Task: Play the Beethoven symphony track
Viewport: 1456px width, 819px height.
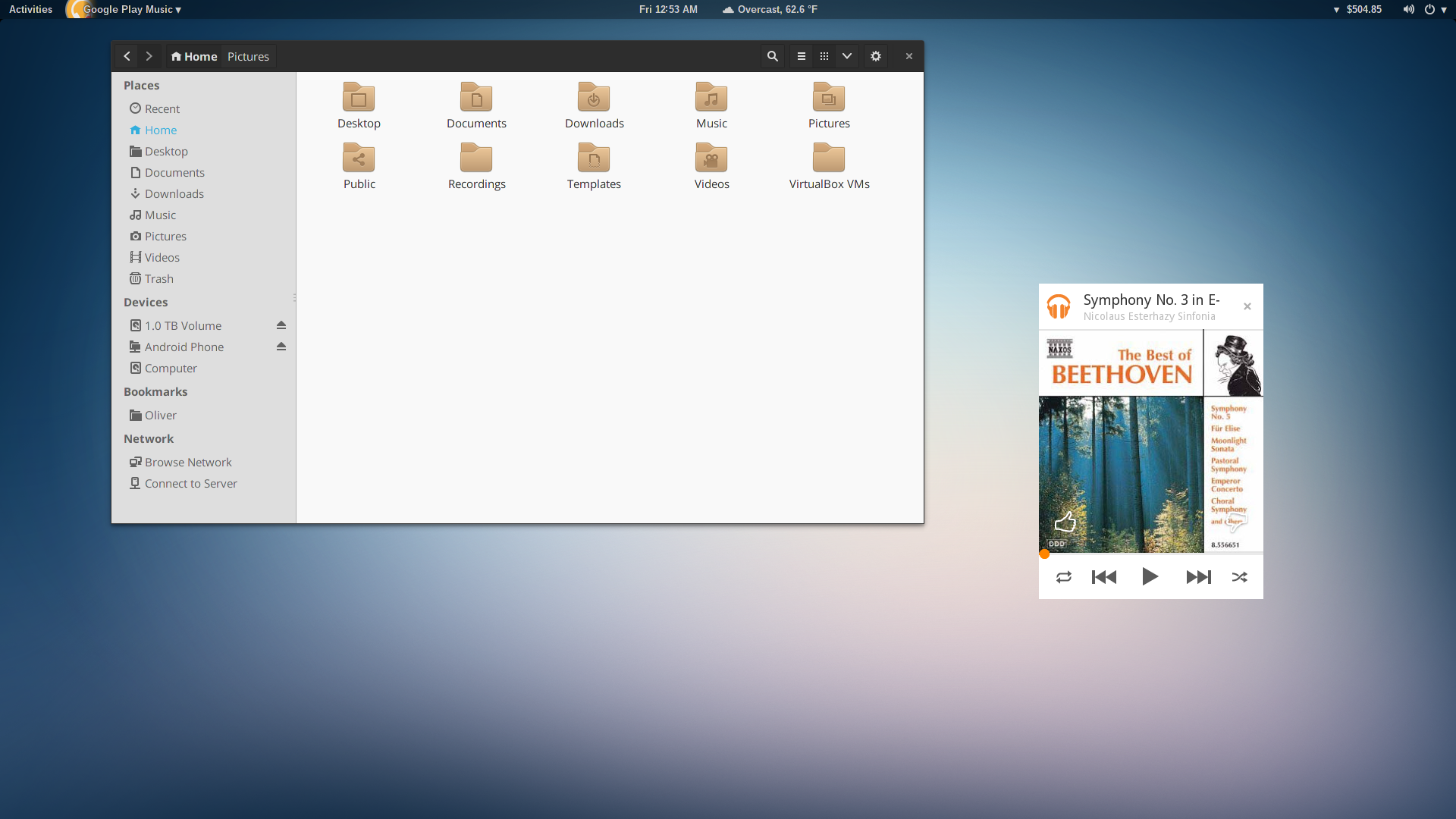Action: coord(1150,577)
